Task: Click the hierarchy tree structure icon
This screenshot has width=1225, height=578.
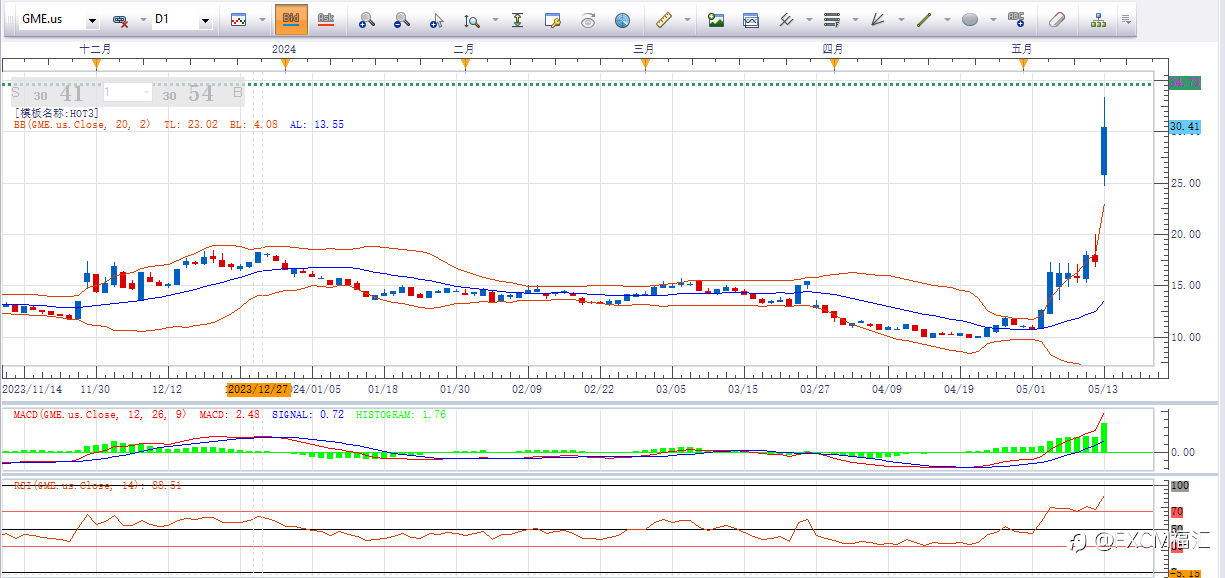Action: coord(1098,20)
